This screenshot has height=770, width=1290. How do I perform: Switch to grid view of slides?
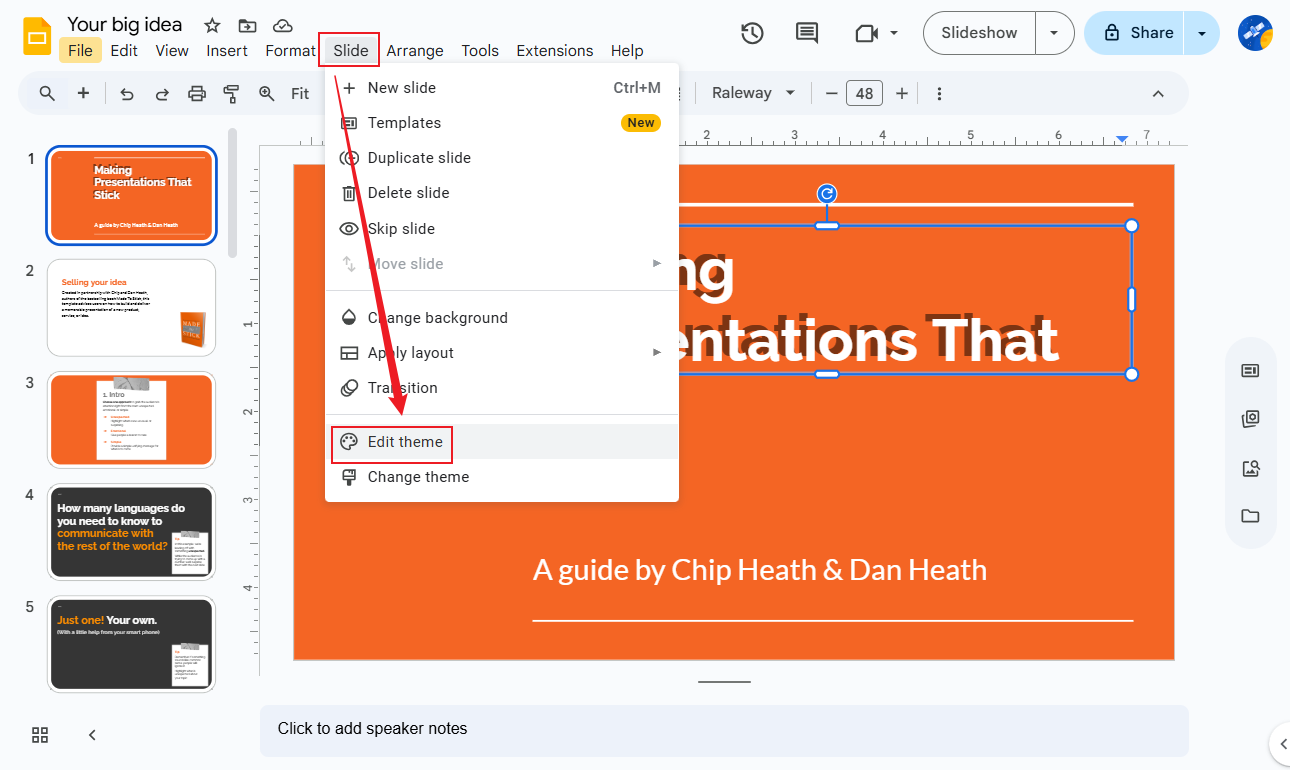click(x=40, y=734)
